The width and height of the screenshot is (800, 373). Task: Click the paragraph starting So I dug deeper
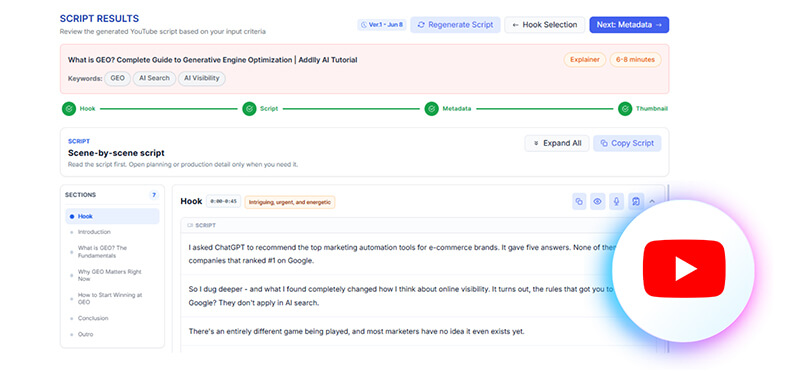coord(401,296)
